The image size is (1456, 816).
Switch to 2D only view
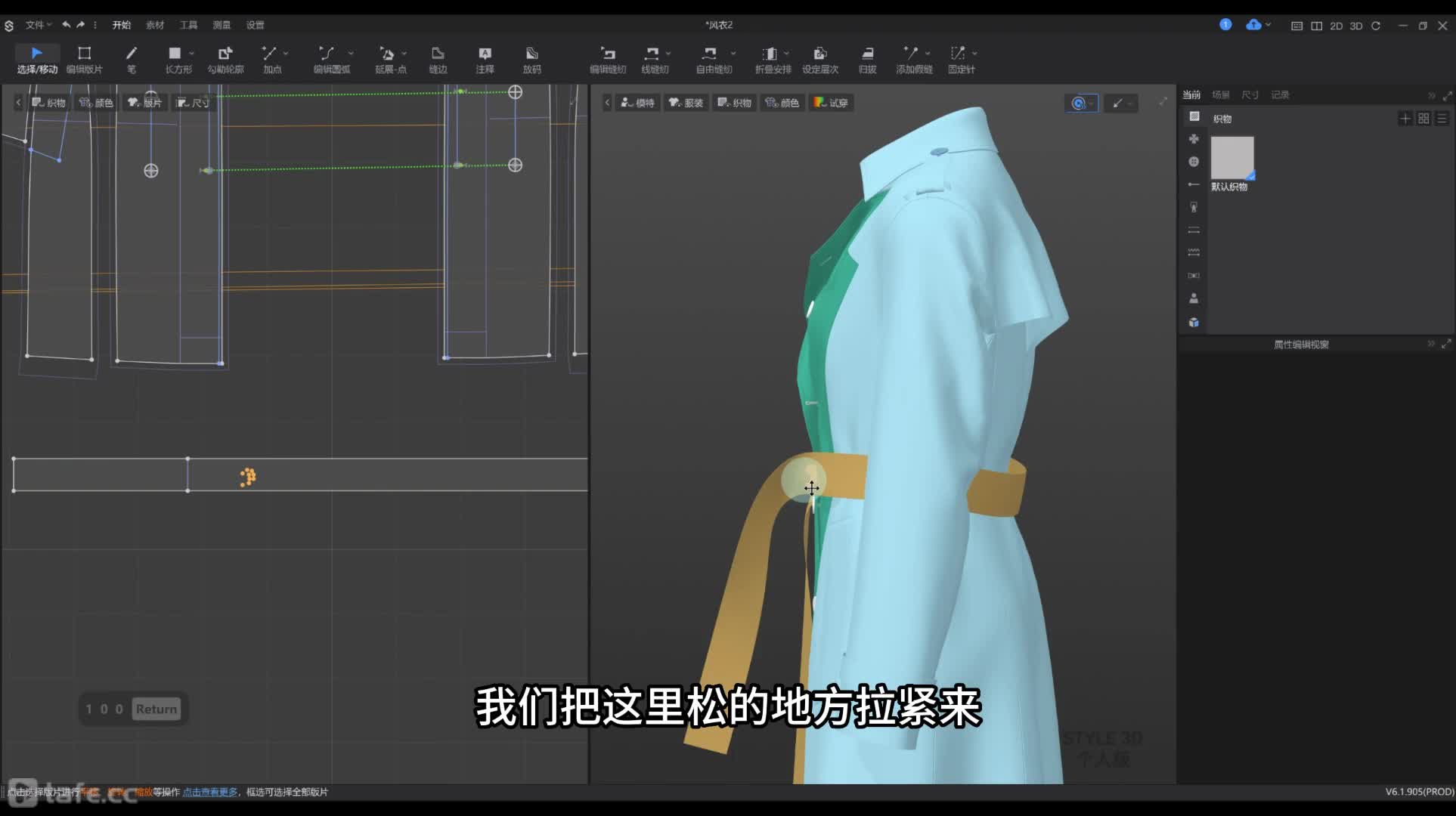point(1336,26)
